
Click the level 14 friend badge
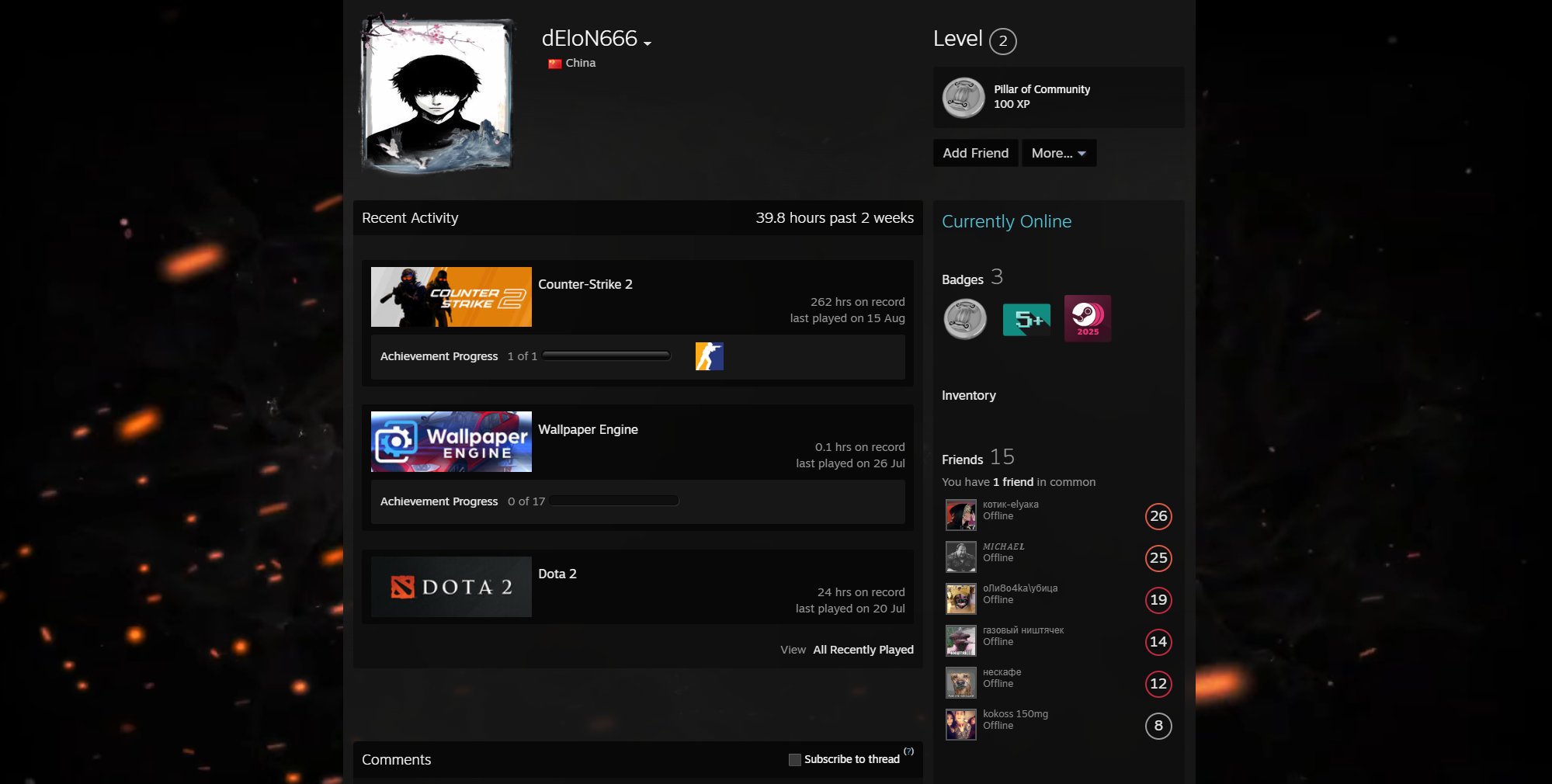pyautogui.click(x=1158, y=642)
